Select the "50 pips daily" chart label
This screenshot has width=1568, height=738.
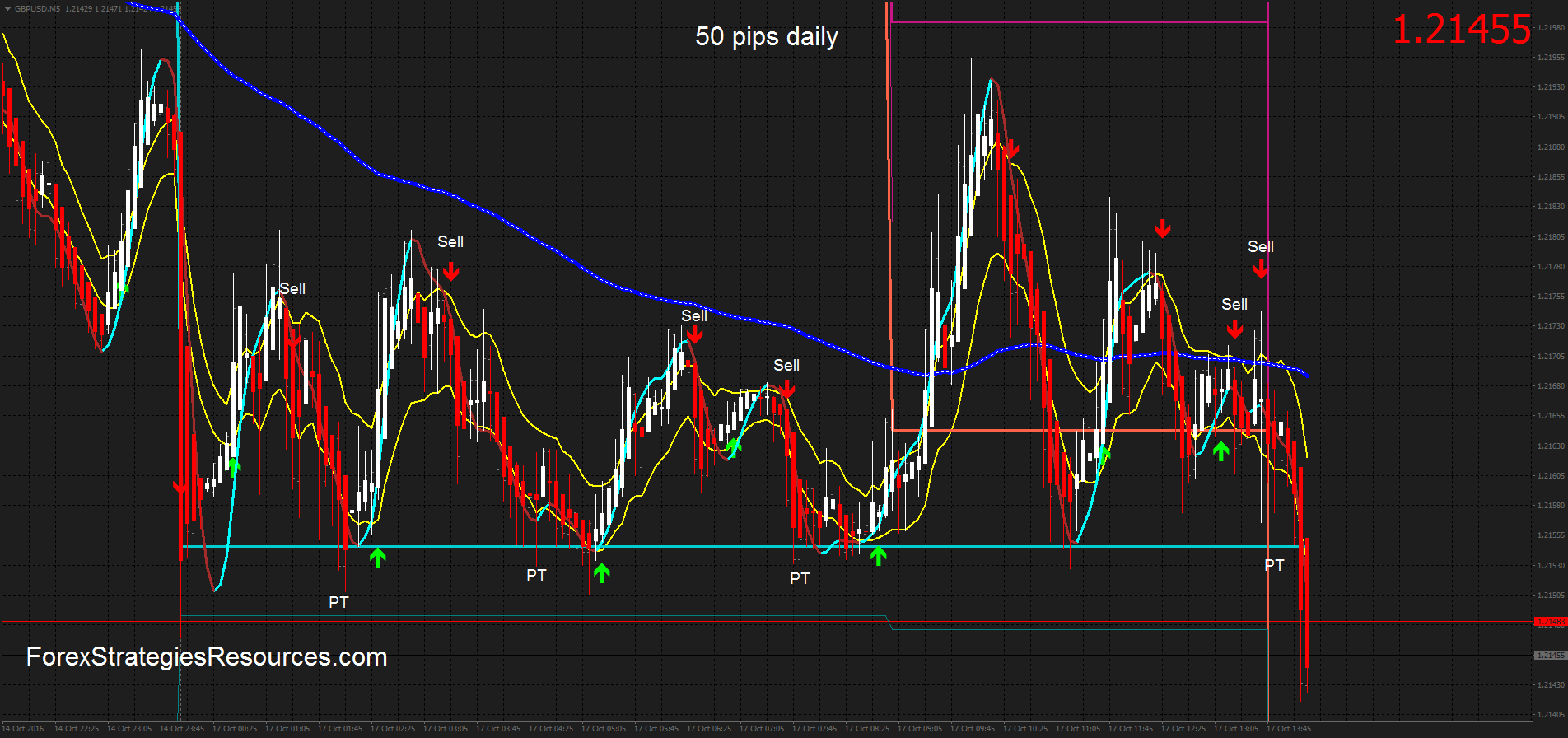click(x=767, y=37)
